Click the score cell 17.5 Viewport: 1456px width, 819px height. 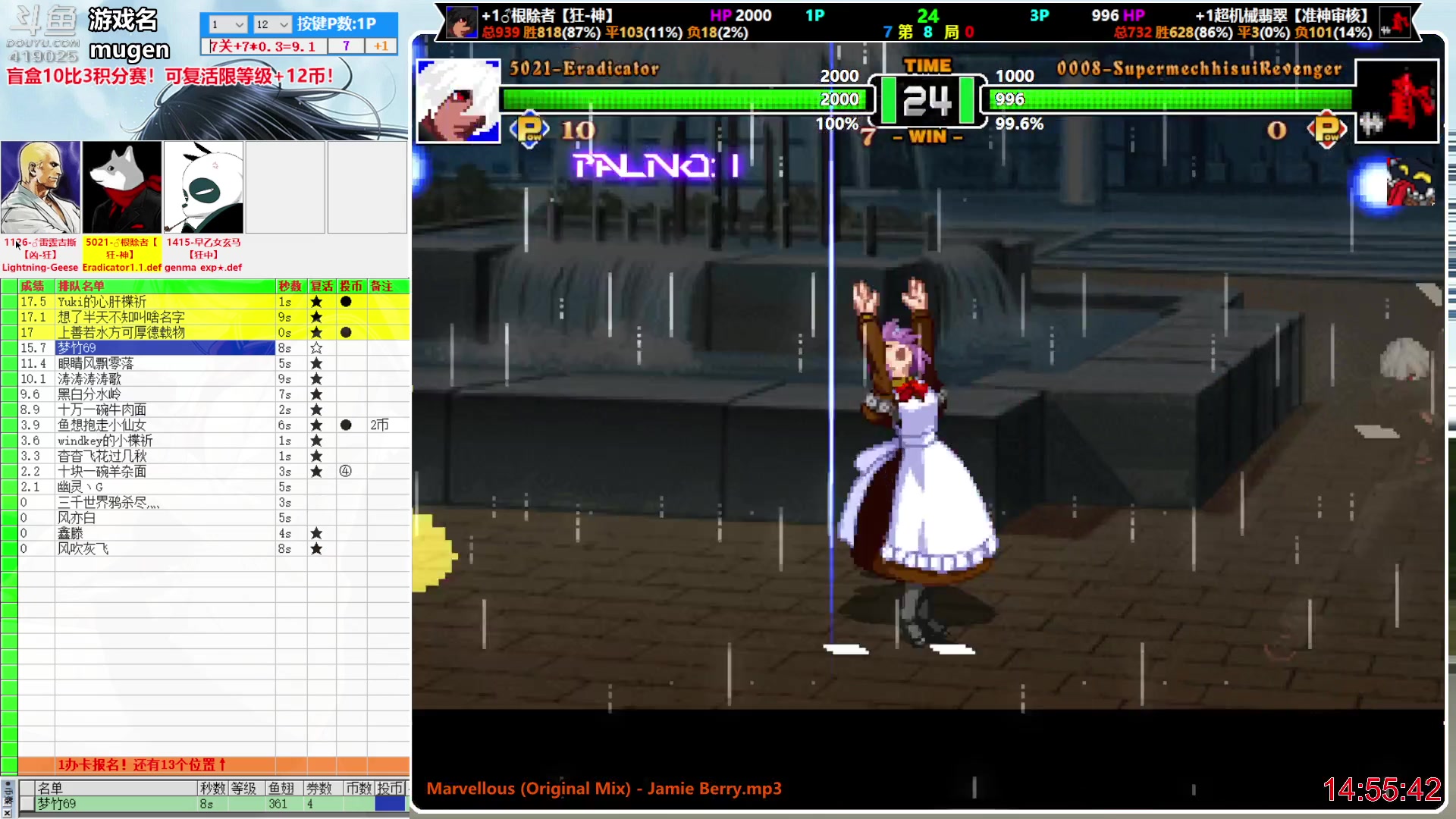[36, 302]
